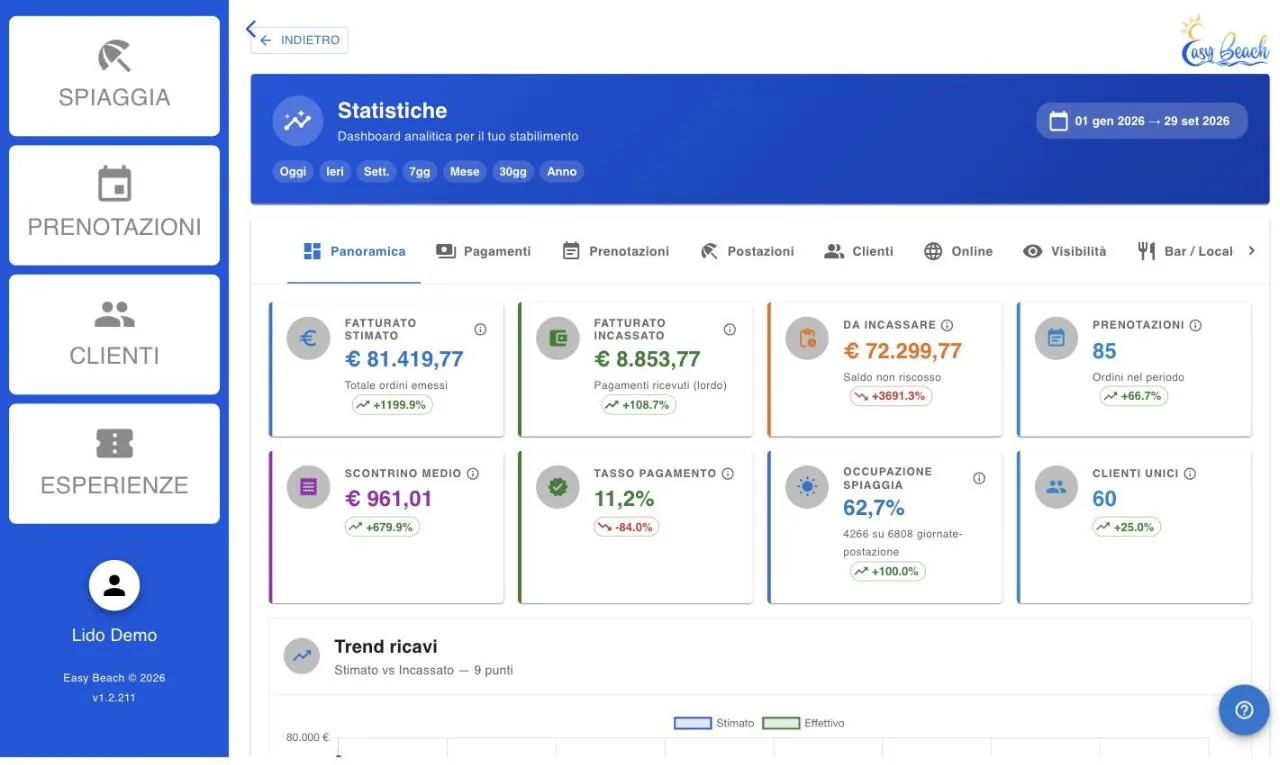1280x765 pixels.
Task: Click info icon next to Fatturato Stimato
Action: tap(480, 329)
